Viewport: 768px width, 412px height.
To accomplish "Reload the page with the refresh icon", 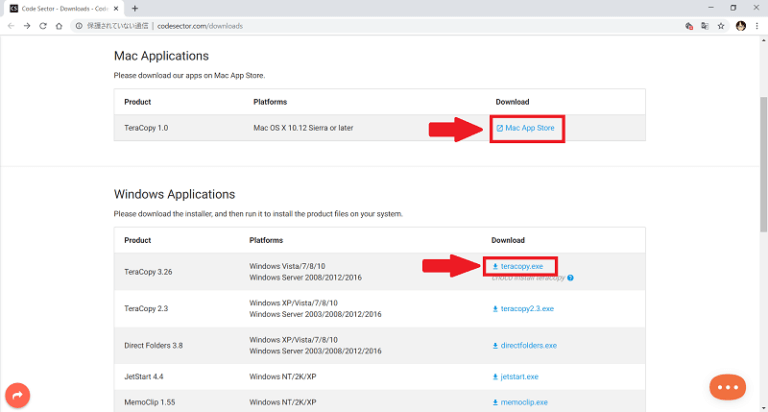I will click(x=43, y=25).
